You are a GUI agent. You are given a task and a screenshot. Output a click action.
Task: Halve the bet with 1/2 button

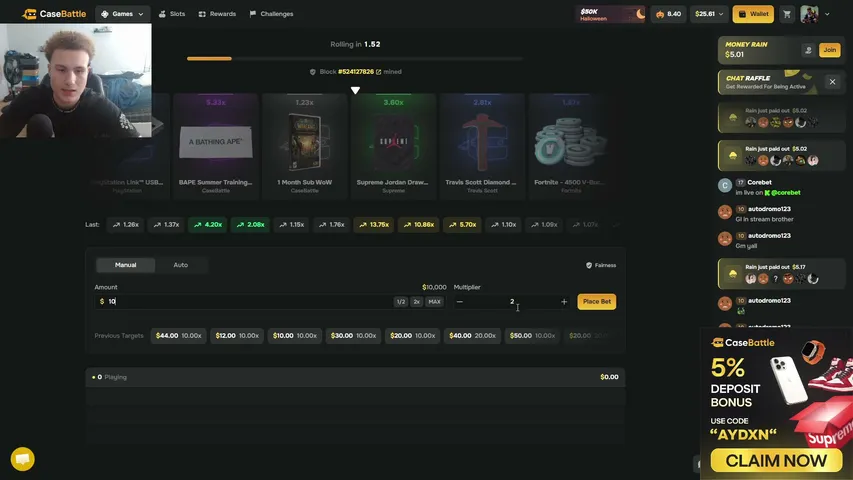coord(401,301)
